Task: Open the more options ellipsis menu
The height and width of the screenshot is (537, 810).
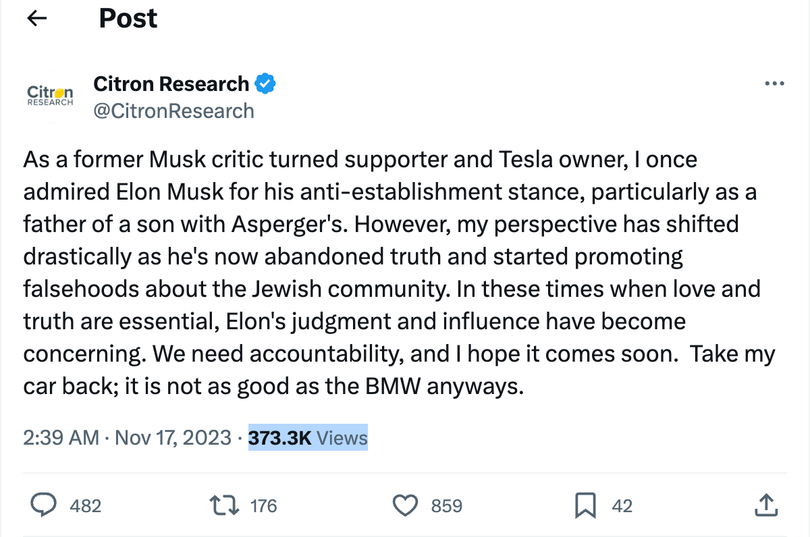Action: click(773, 84)
